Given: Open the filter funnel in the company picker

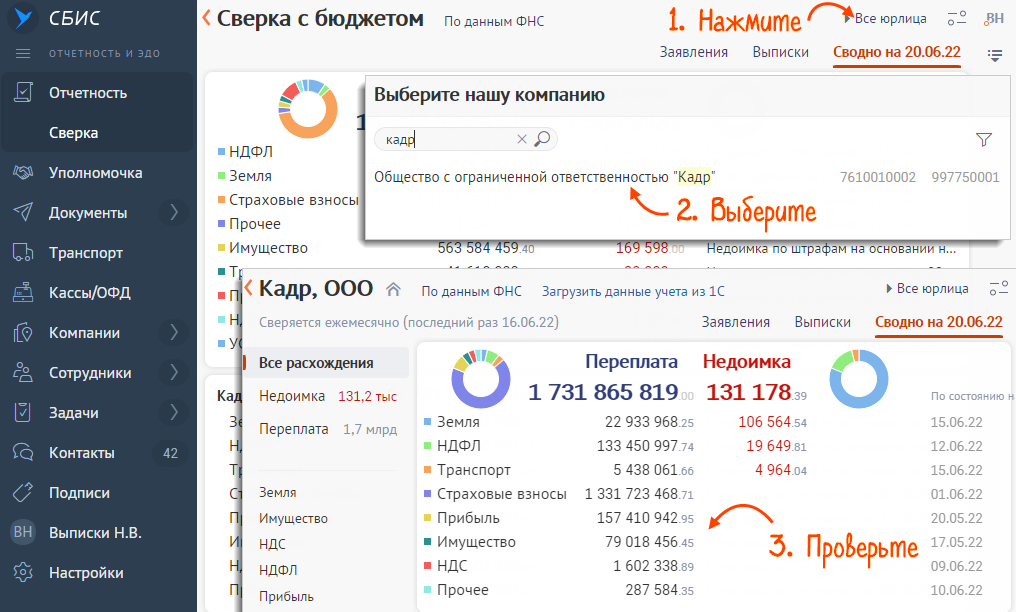Looking at the screenshot, I should [x=983, y=140].
